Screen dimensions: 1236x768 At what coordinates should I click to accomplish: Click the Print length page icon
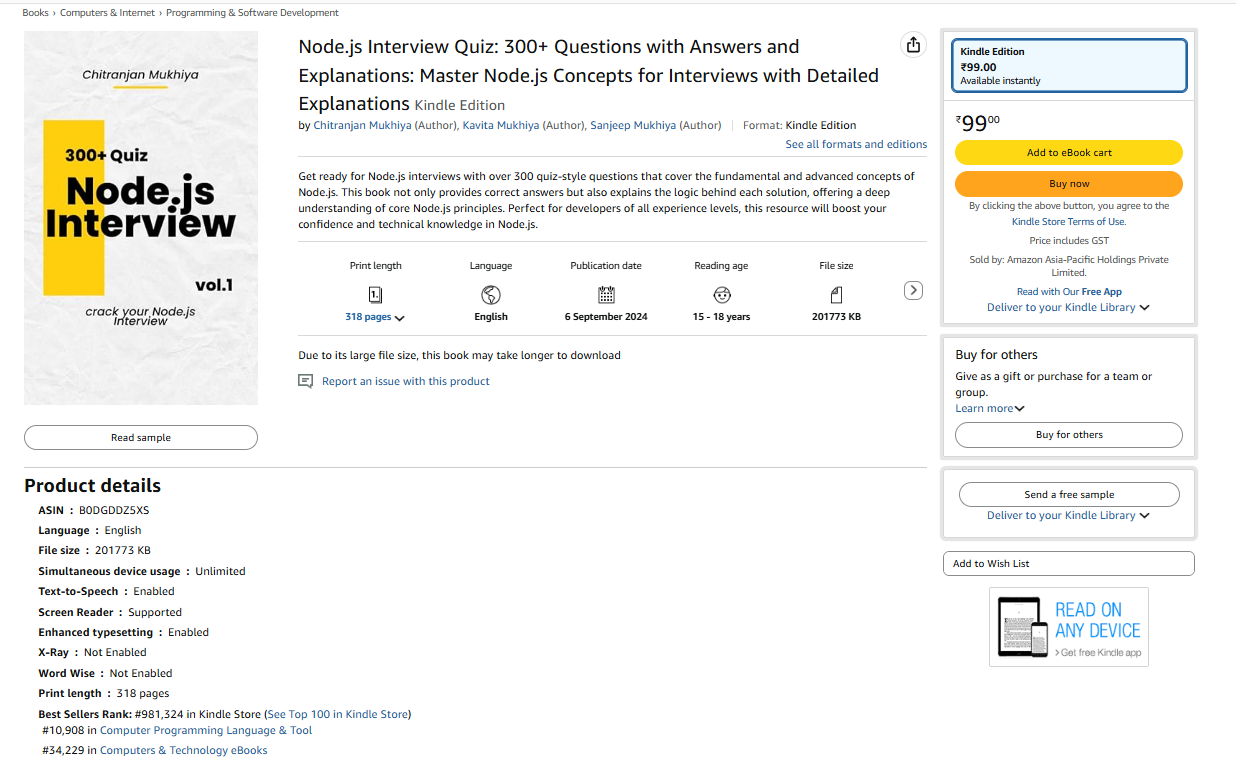click(x=375, y=294)
